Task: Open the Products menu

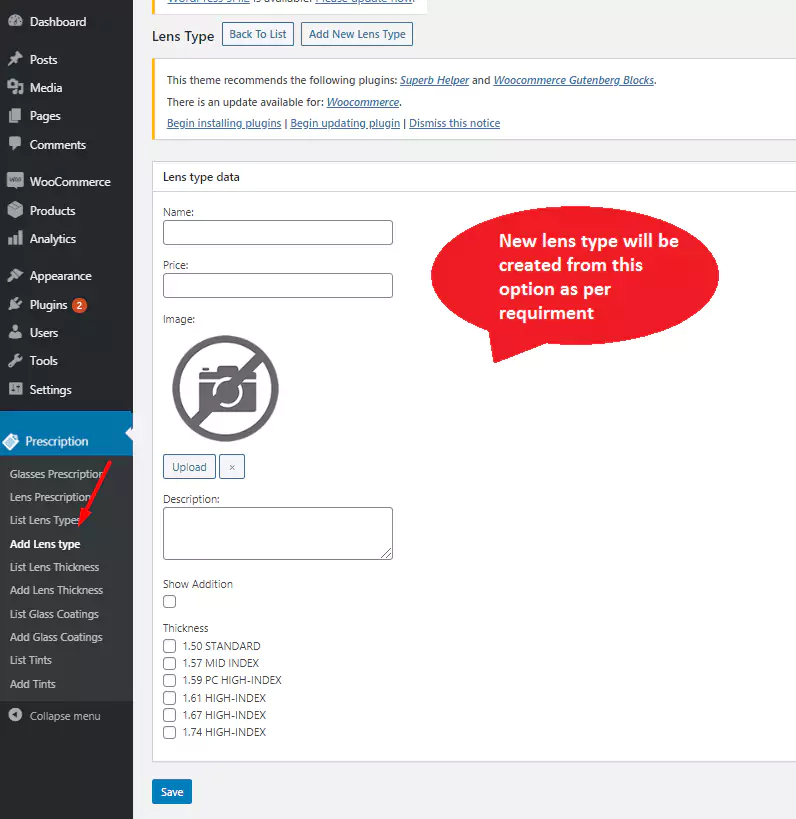Action: click(x=52, y=210)
